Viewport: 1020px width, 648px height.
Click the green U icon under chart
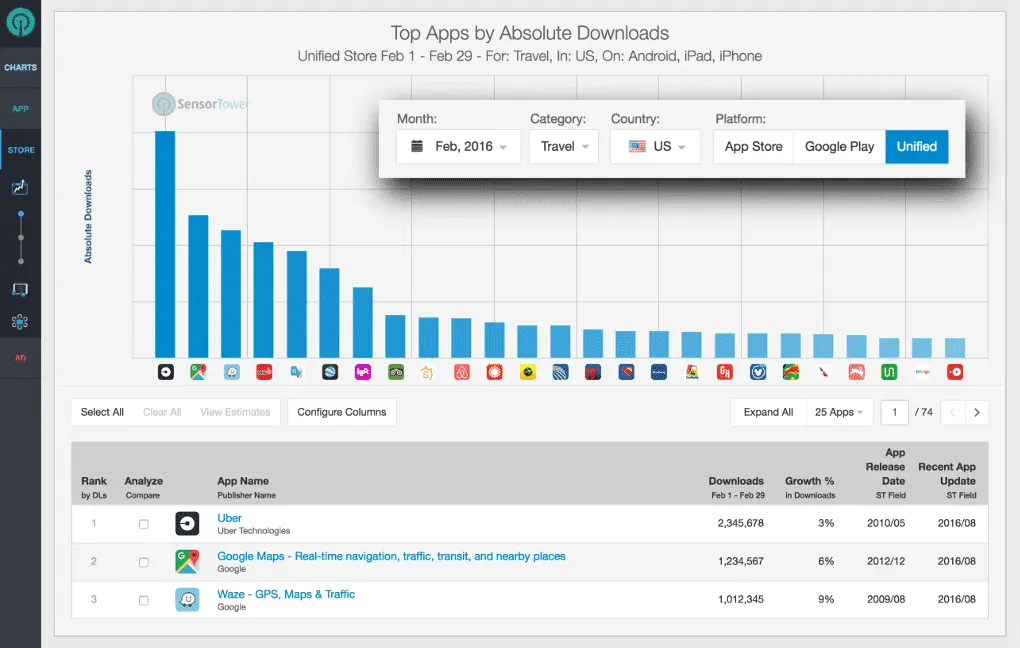(889, 372)
